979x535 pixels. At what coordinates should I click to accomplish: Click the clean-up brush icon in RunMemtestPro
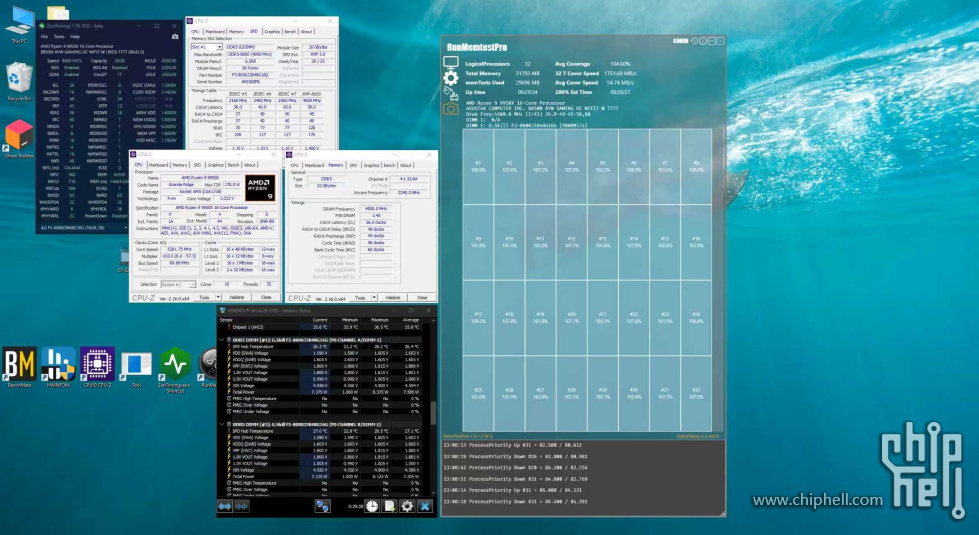tap(450, 93)
